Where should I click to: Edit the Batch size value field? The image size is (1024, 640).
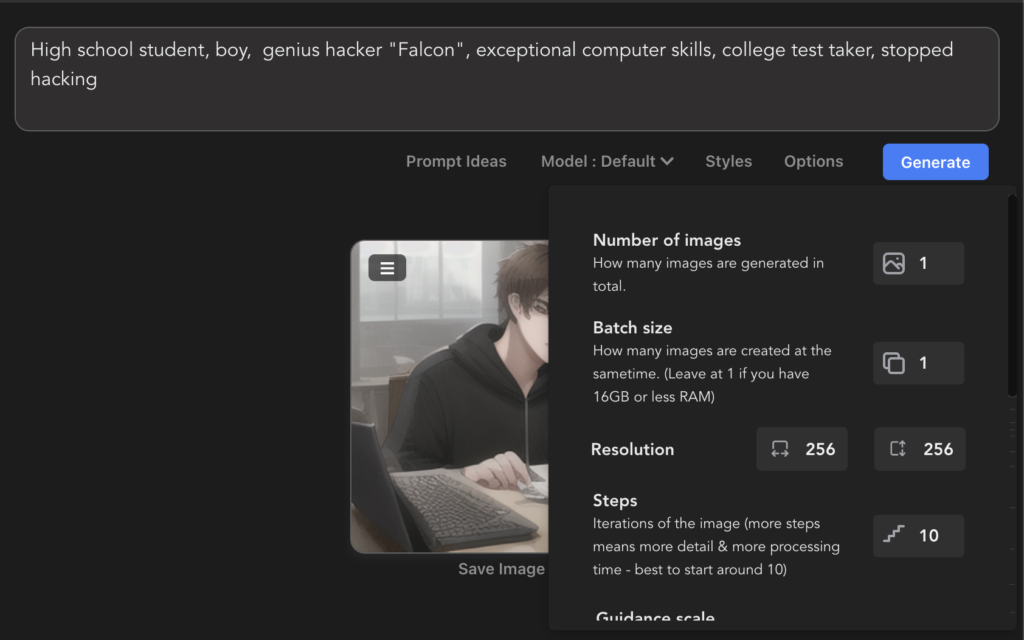[x=936, y=363]
